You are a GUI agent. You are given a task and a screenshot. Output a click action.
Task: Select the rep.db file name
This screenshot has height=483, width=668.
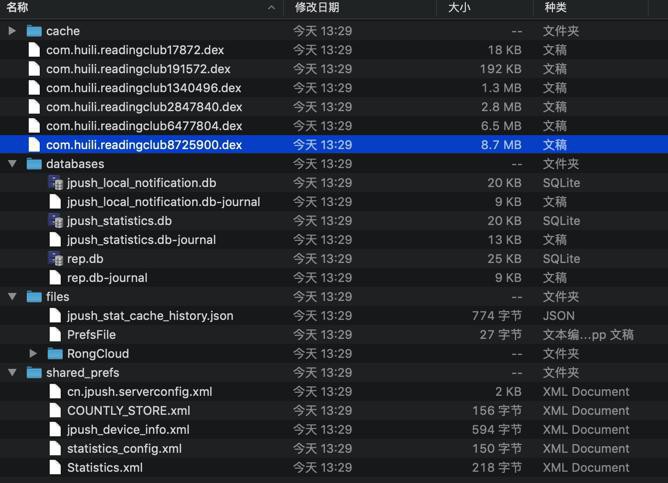pos(85,259)
